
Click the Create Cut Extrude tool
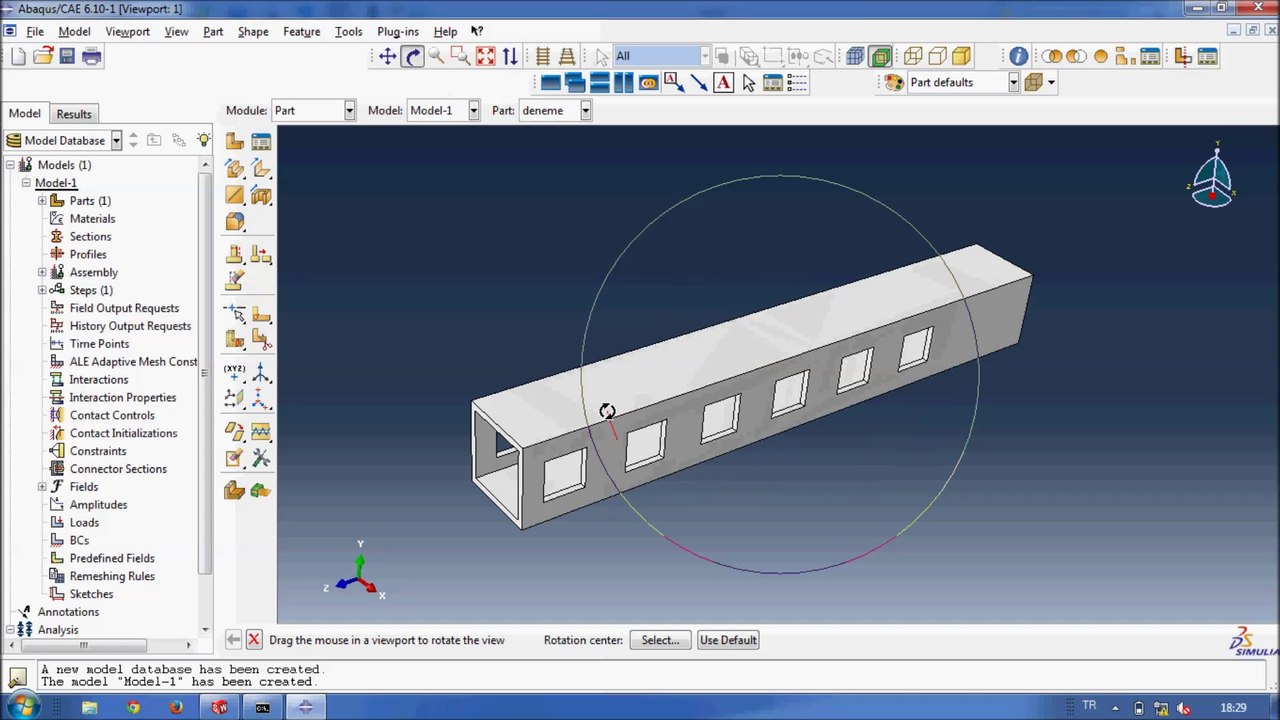coord(261,196)
